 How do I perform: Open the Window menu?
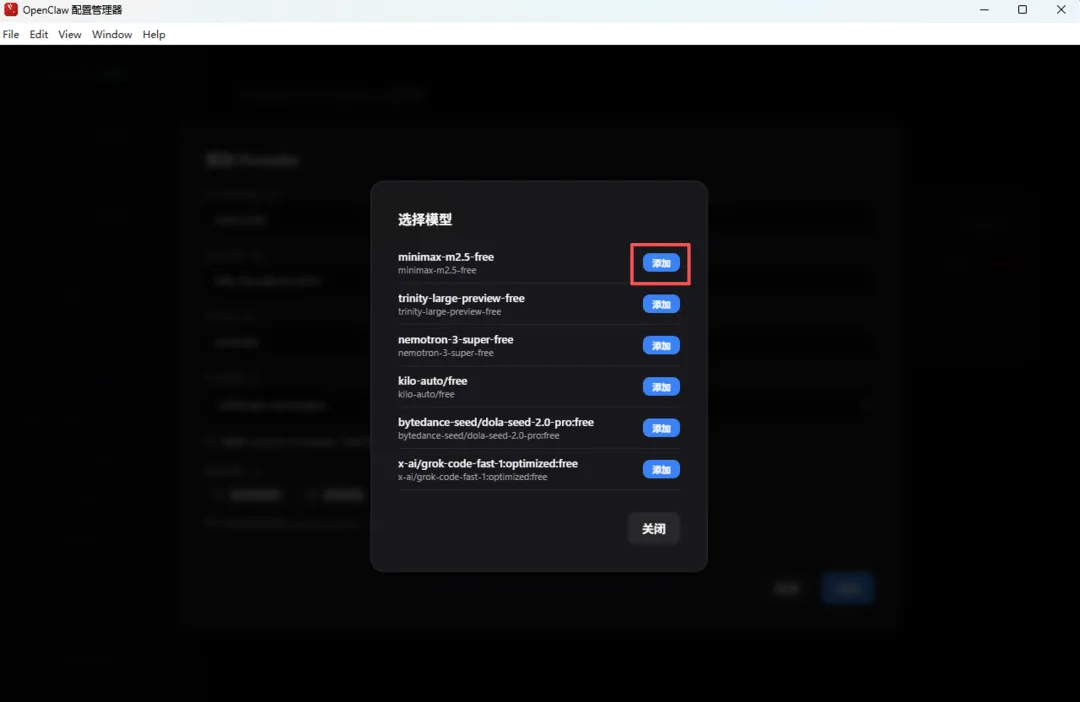(112, 34)
